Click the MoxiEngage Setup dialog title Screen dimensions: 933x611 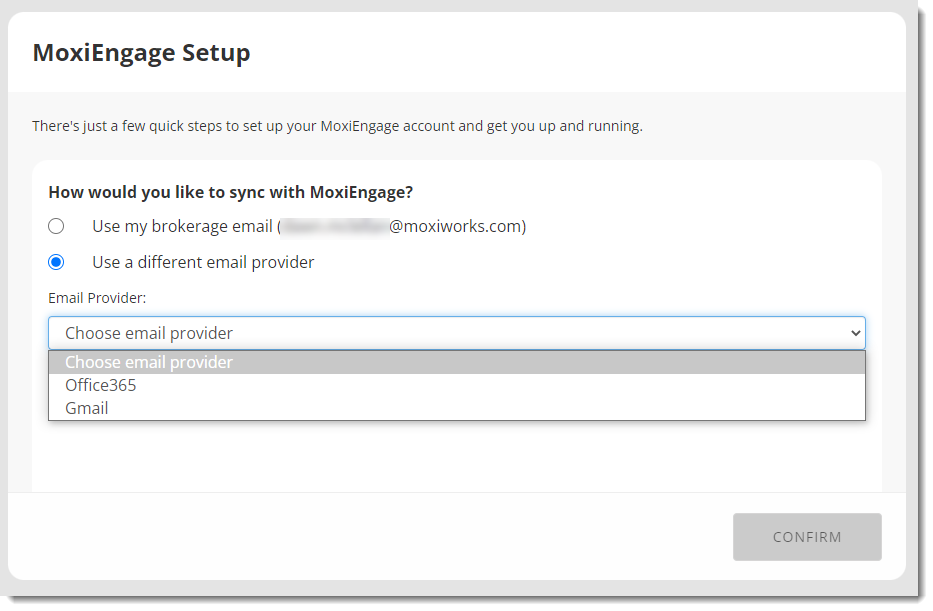(142, 52)
